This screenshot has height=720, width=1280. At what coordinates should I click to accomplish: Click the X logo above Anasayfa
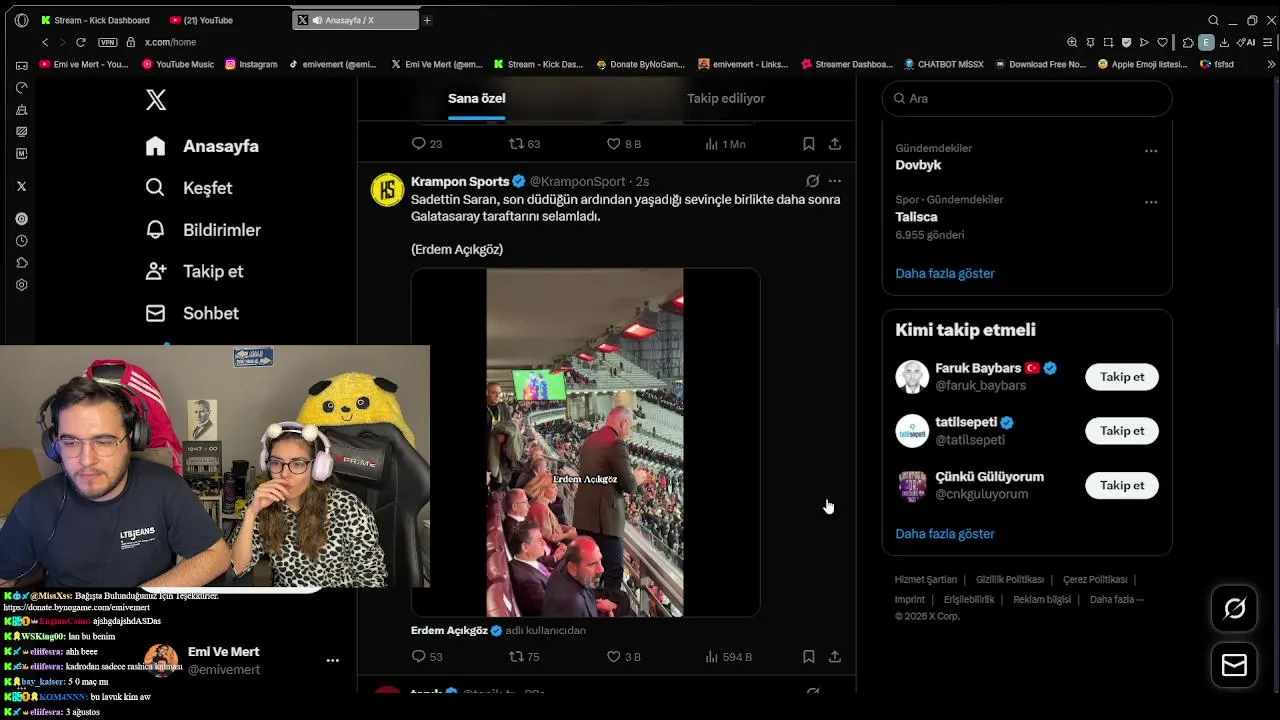tap(156, 99)
